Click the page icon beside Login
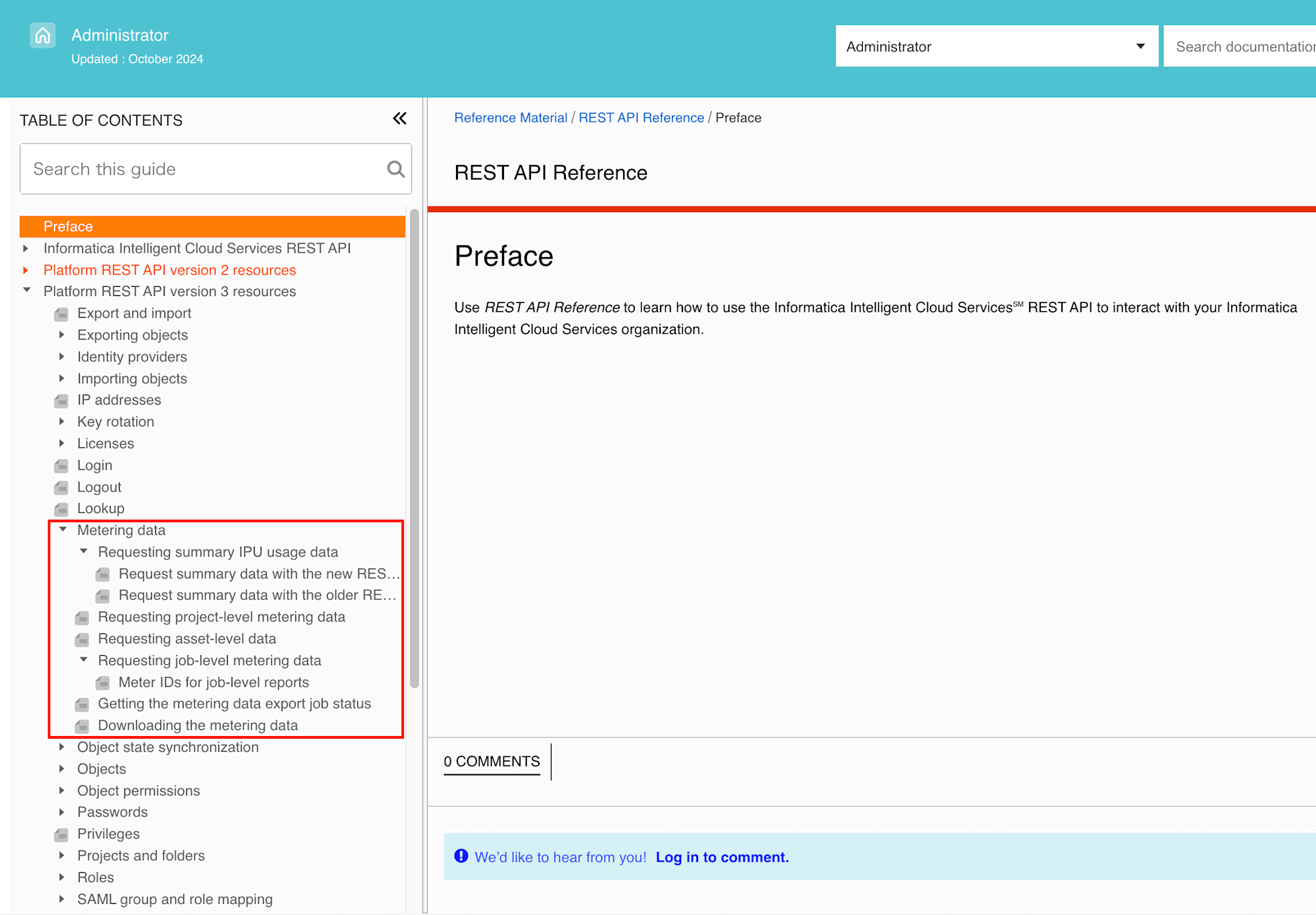 [61, 466]
